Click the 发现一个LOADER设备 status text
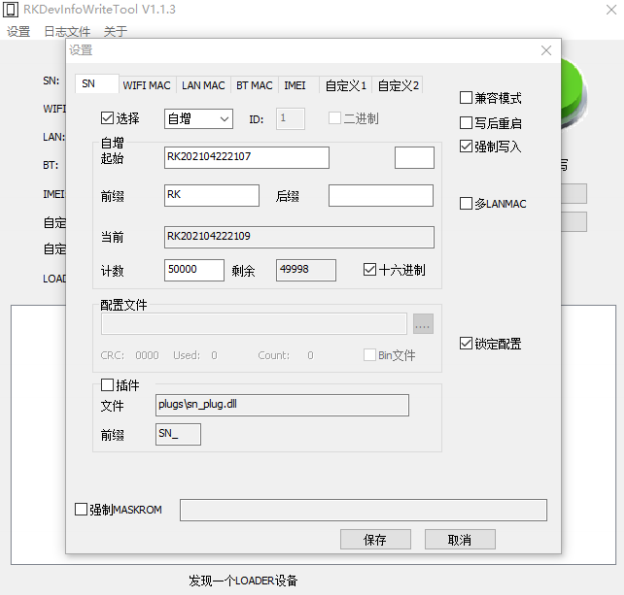The height and width of the screenshot is (595, 624). pos(243,581)
